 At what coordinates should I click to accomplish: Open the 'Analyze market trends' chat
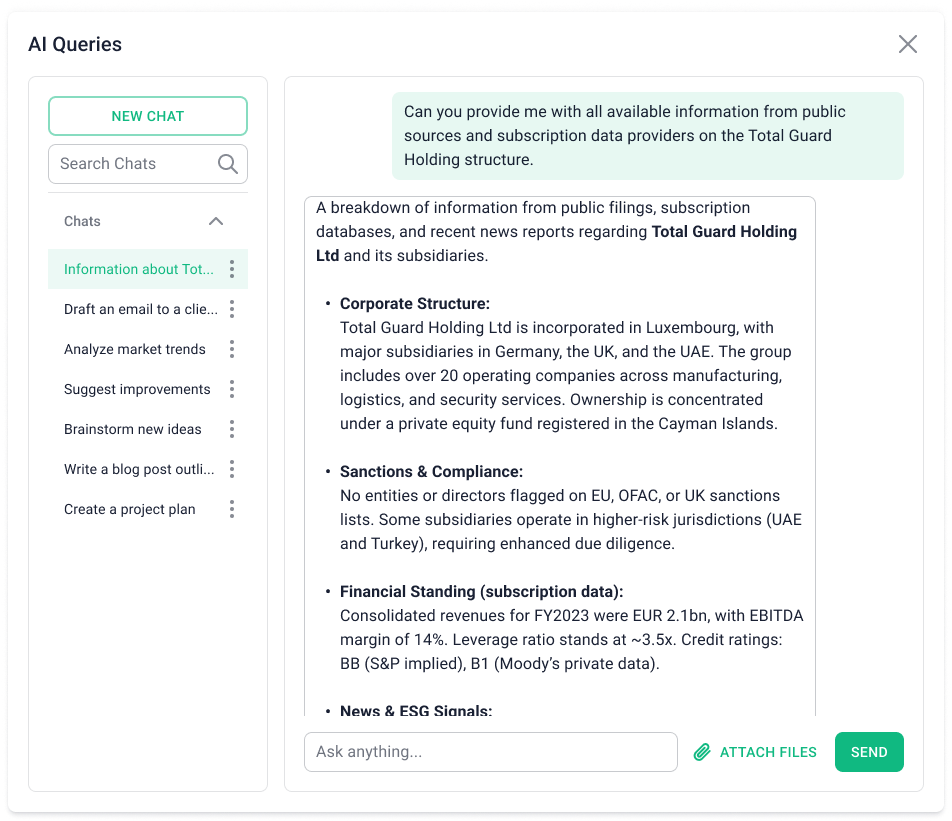(135, 349)
